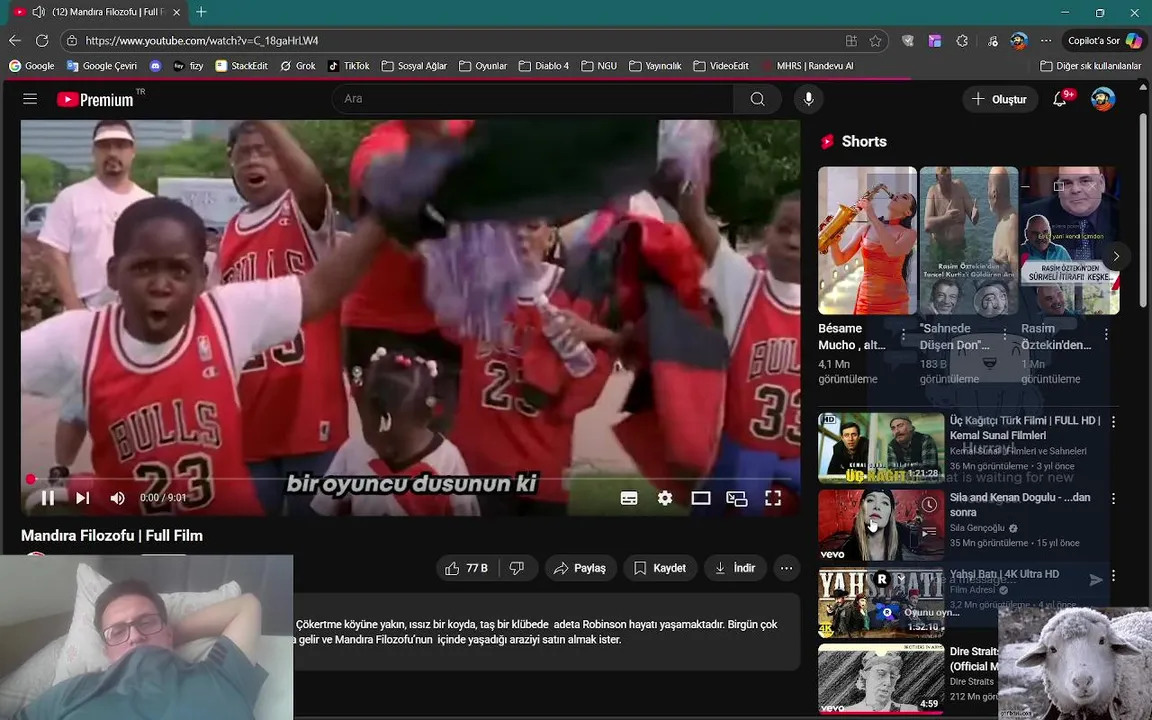This screenshot has height=720, width=1152.
Task: Expand Diğer sık kullanılanlar folder
Action: tap(1091, 66)
